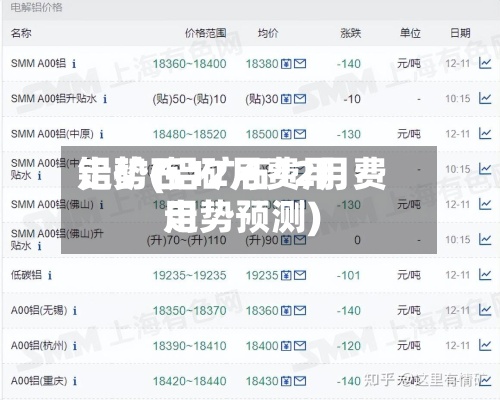The image size is (500, 400).
Task: Click the price range 18420~18440
Action: tap(189, 381)
